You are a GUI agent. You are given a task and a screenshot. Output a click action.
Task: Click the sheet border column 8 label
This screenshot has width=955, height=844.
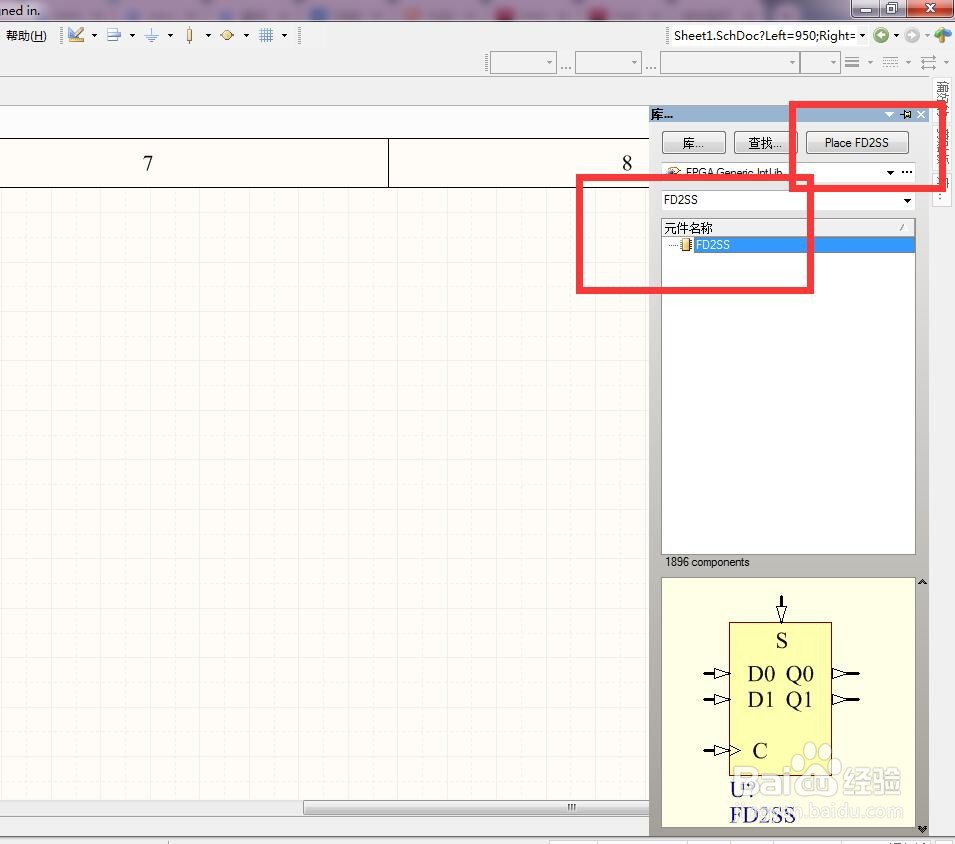click(627, 163)
